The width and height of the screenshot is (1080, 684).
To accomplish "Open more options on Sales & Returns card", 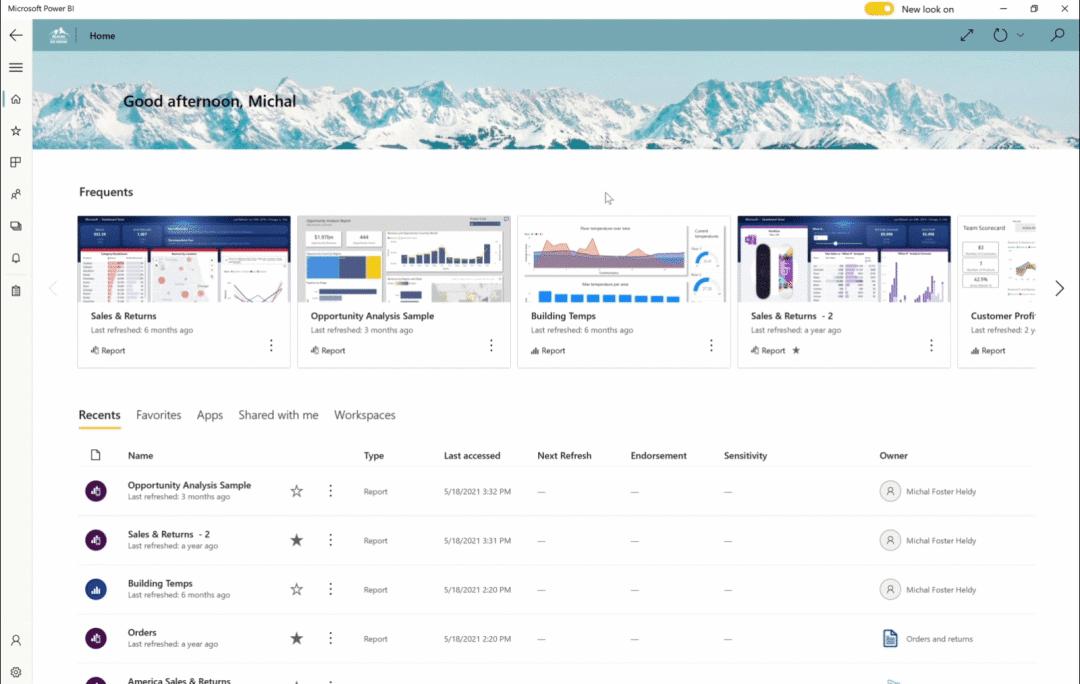I will click(x=271, y=345).
